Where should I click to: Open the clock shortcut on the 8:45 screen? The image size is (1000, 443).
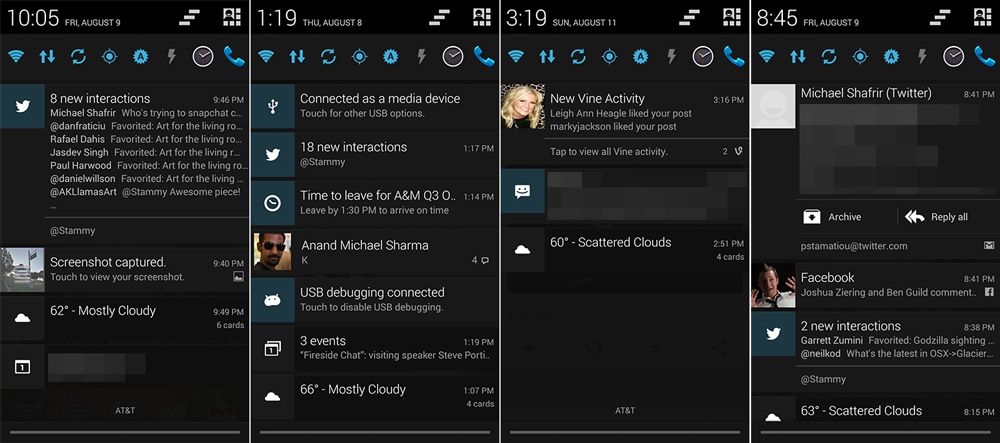tap(953, 57)
